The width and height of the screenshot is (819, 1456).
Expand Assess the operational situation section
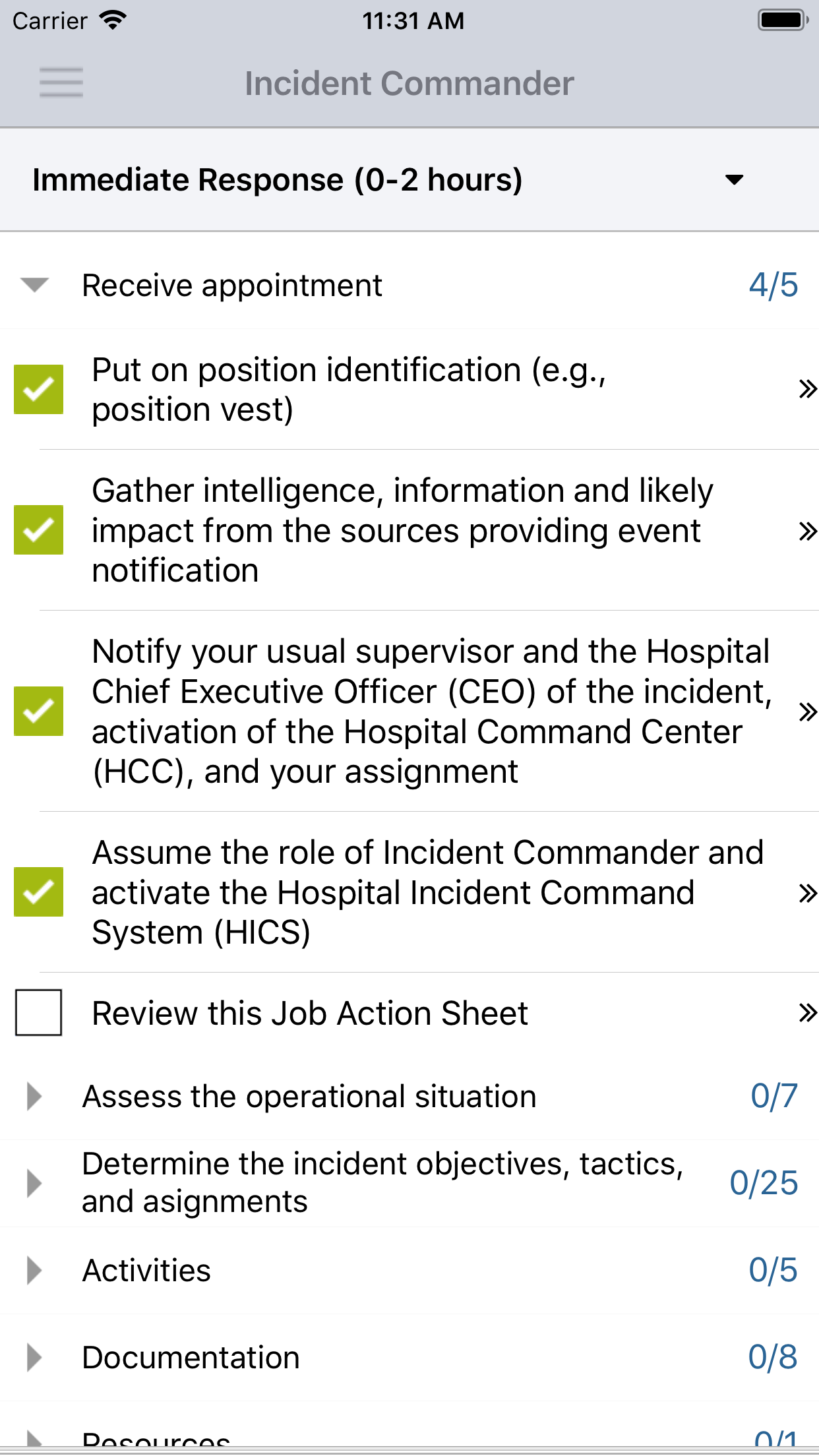34,1096
